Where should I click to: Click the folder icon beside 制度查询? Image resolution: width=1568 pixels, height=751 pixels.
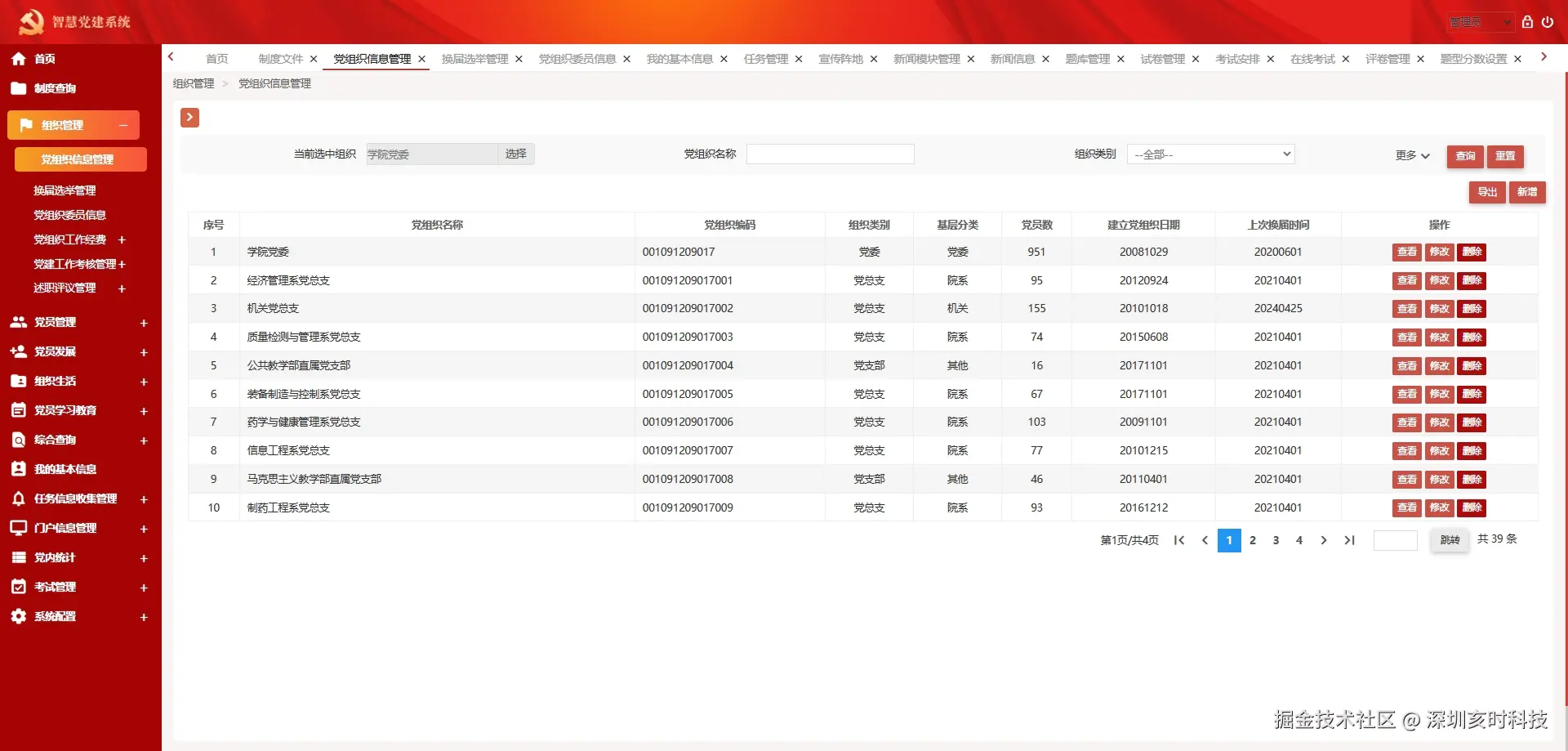point(19,88)
